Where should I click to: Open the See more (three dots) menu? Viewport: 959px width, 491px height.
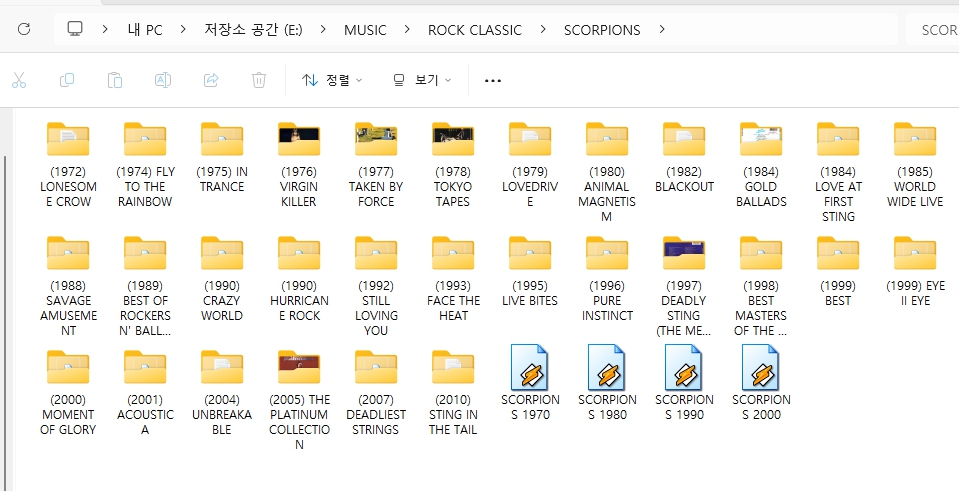tap(492, 81)
